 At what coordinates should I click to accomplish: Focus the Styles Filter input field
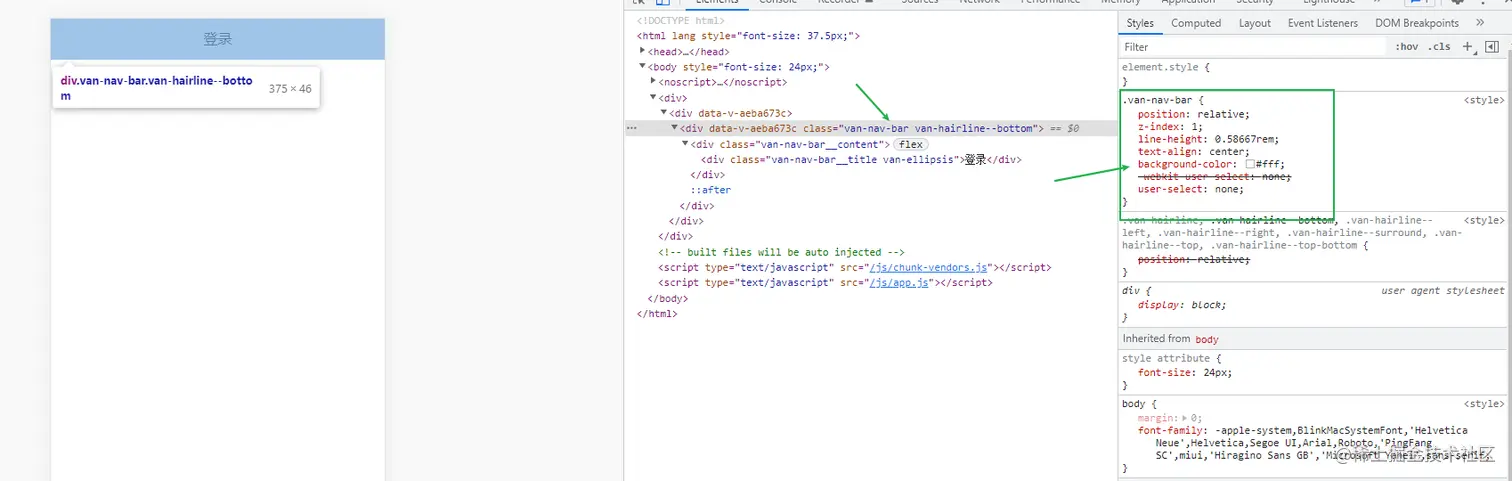click(x=1255, y=47)
